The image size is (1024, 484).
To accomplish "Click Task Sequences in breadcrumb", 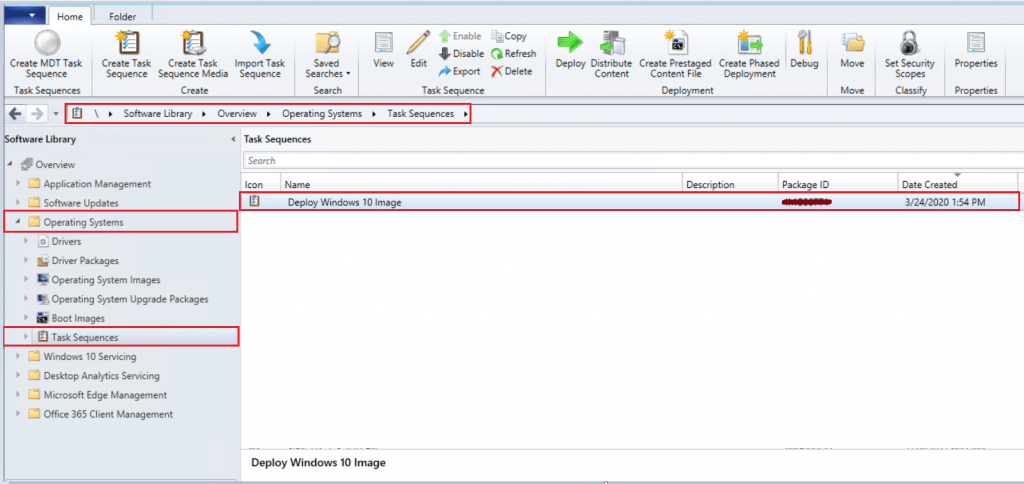I will (x=421, y=114).
